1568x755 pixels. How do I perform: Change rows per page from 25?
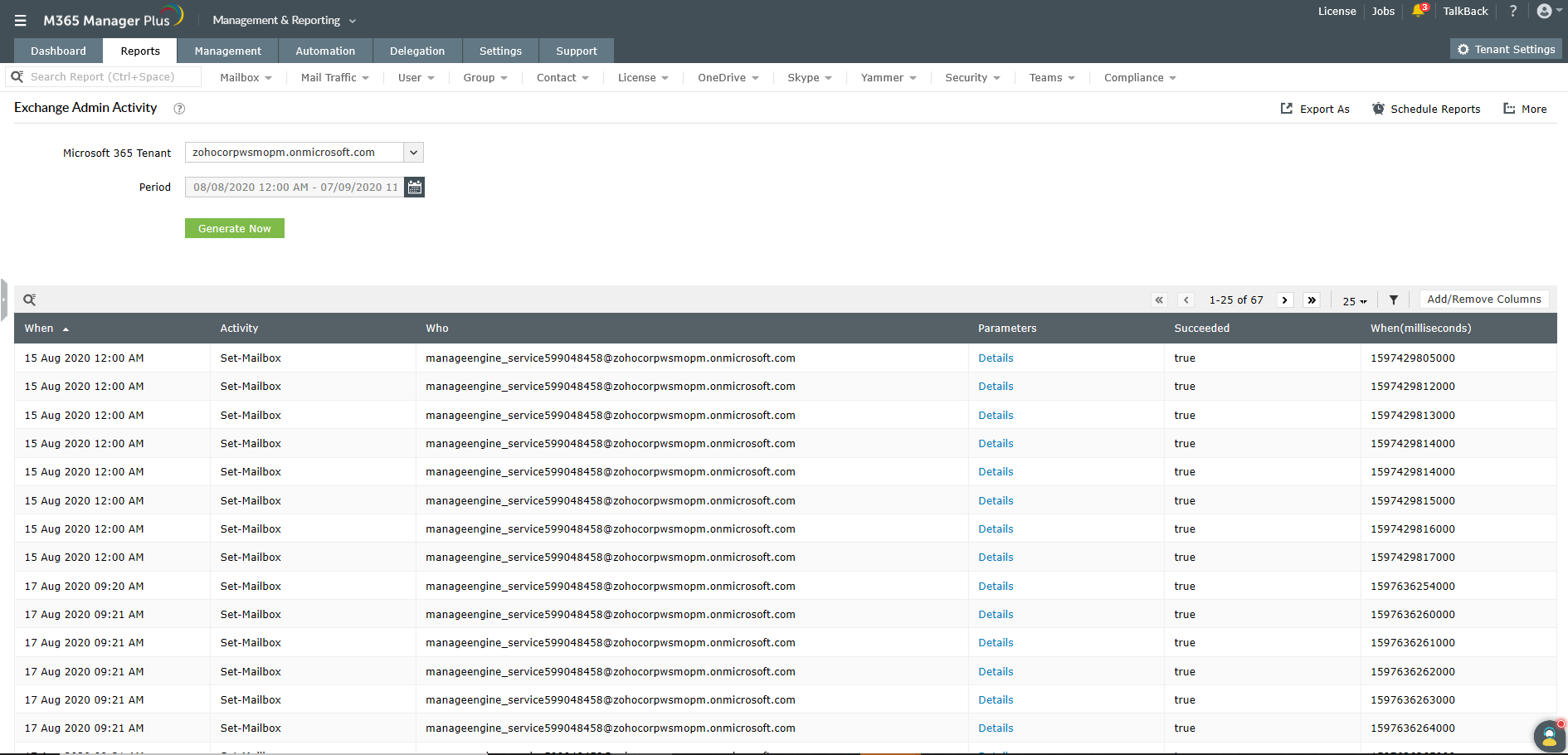(1355, 301)
